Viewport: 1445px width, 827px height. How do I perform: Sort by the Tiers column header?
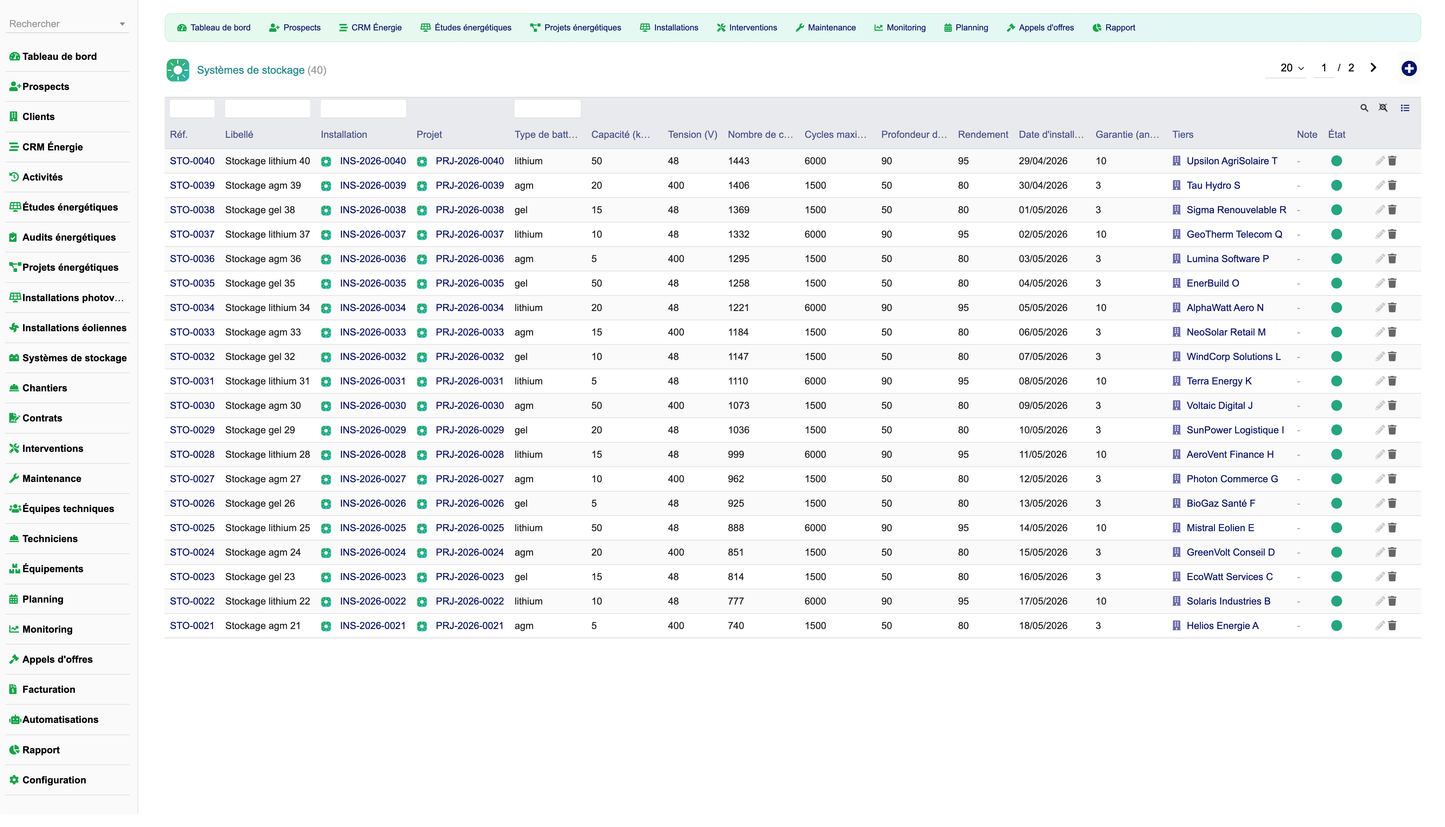1182,135
